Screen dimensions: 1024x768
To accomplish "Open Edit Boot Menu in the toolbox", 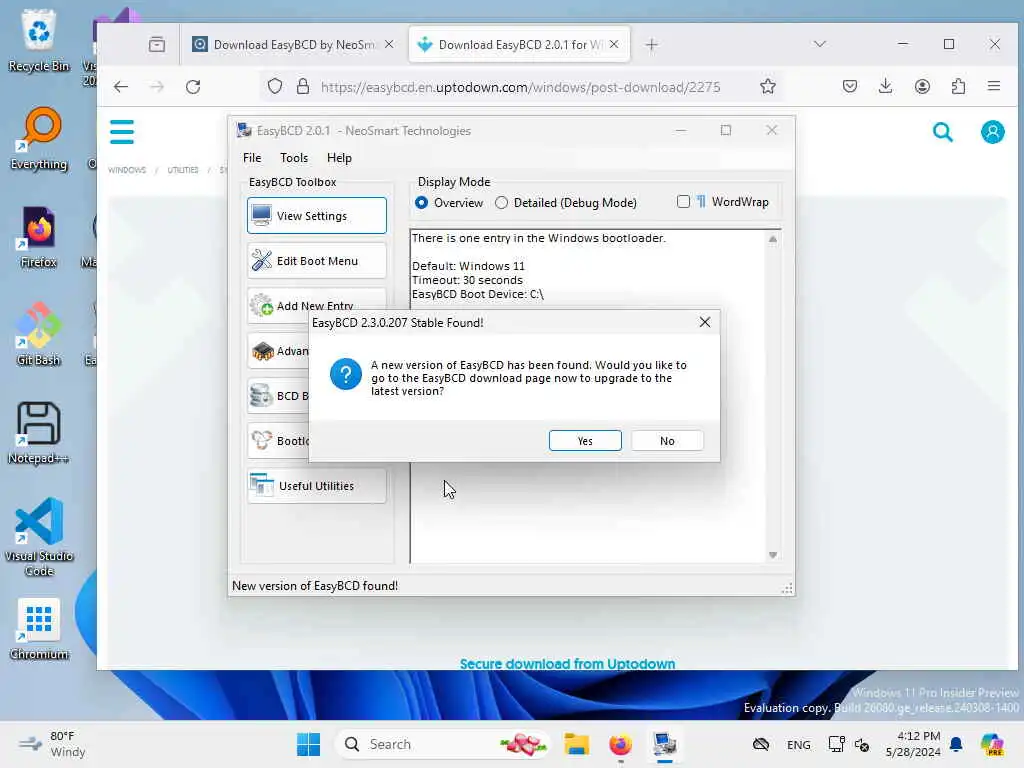I will (x=317, y=261).
